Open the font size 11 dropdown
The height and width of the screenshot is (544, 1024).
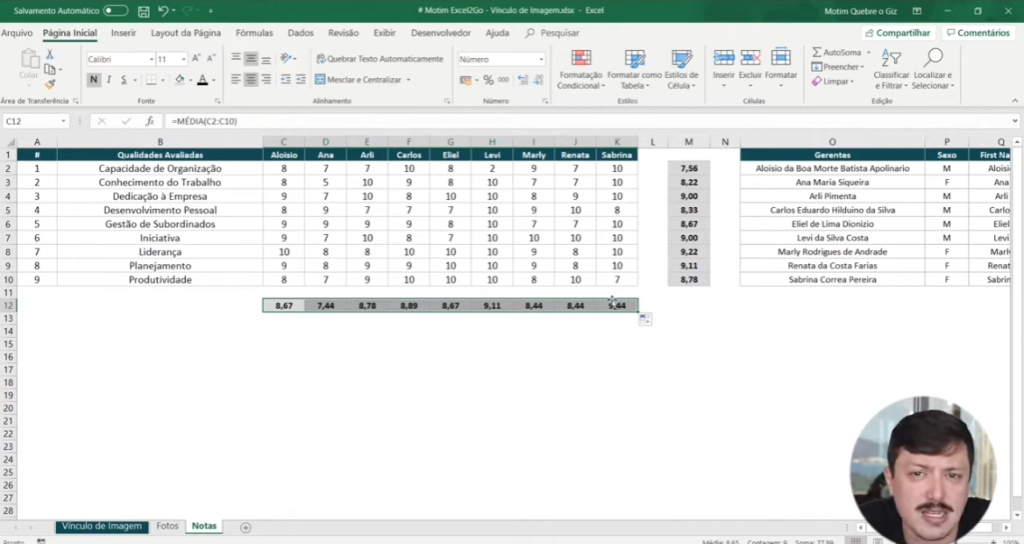[184, 59]
